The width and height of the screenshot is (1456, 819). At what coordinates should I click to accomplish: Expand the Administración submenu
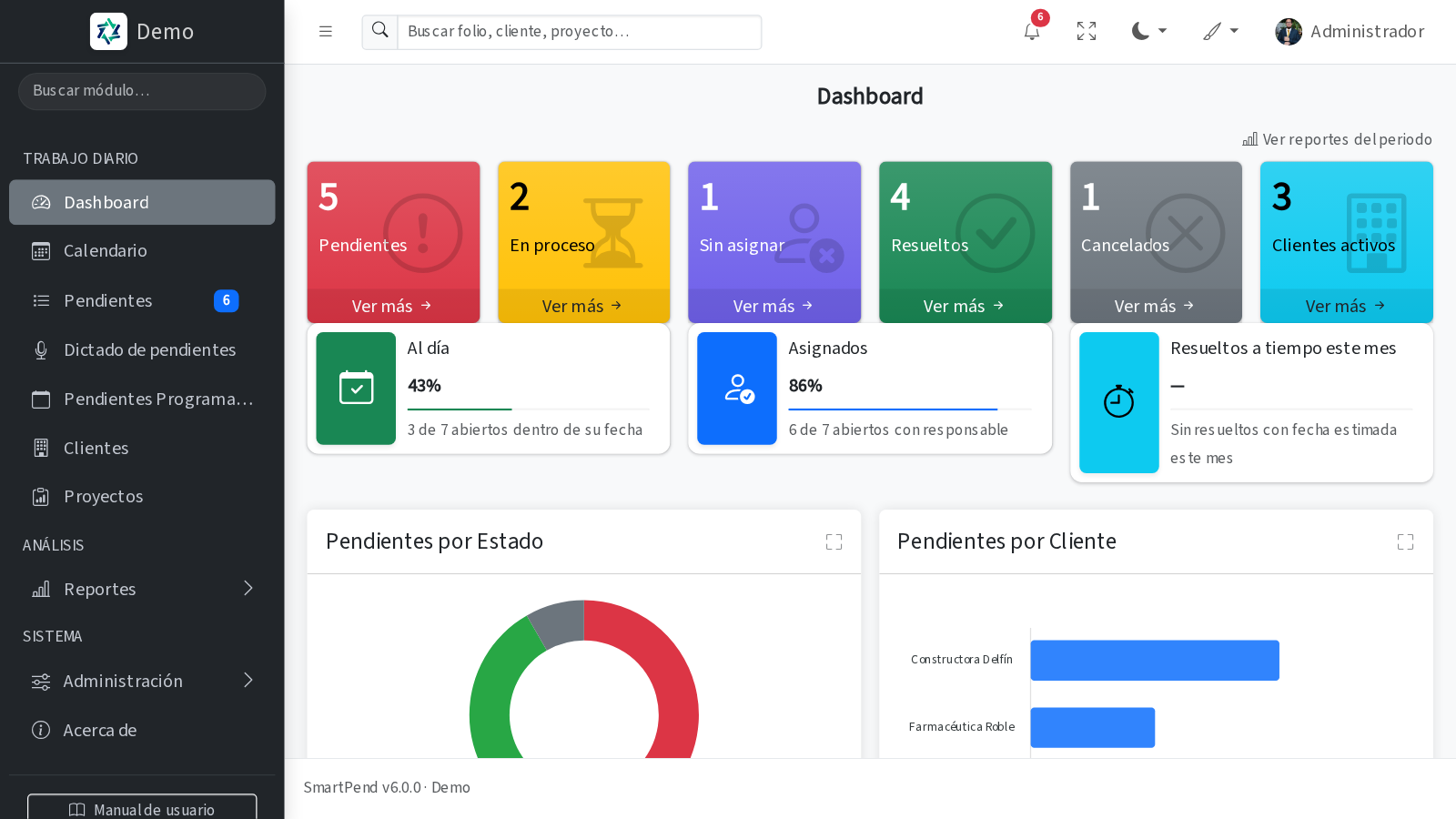click(x=142, y=681)
